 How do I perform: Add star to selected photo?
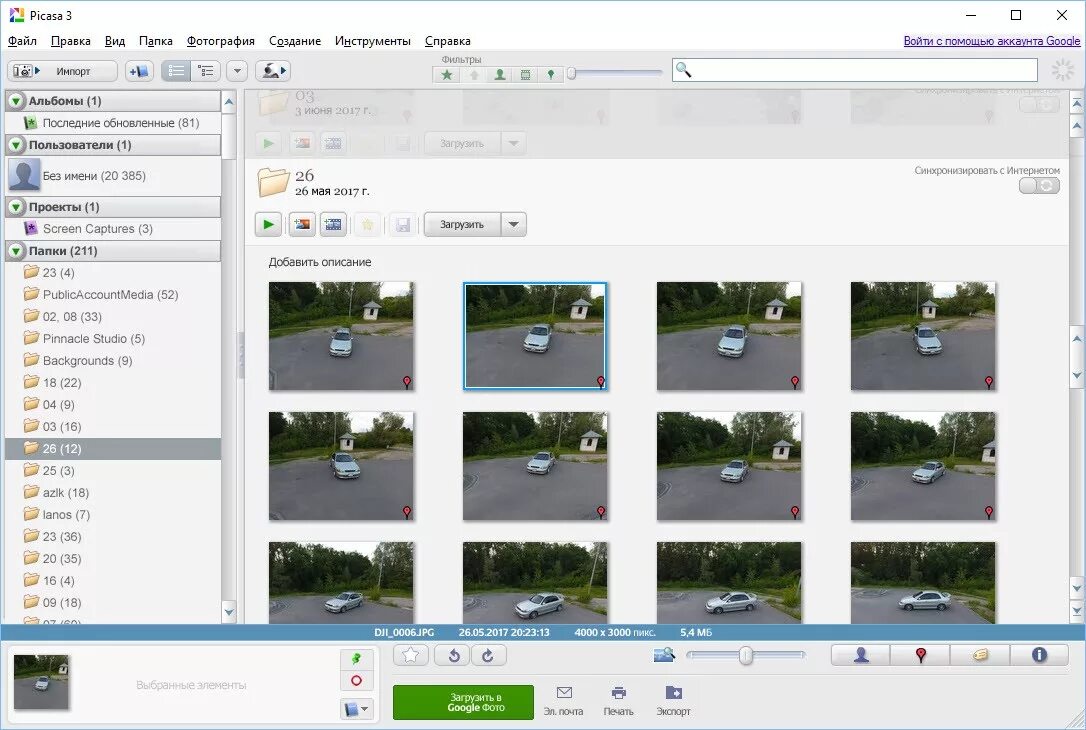(411, 655)
